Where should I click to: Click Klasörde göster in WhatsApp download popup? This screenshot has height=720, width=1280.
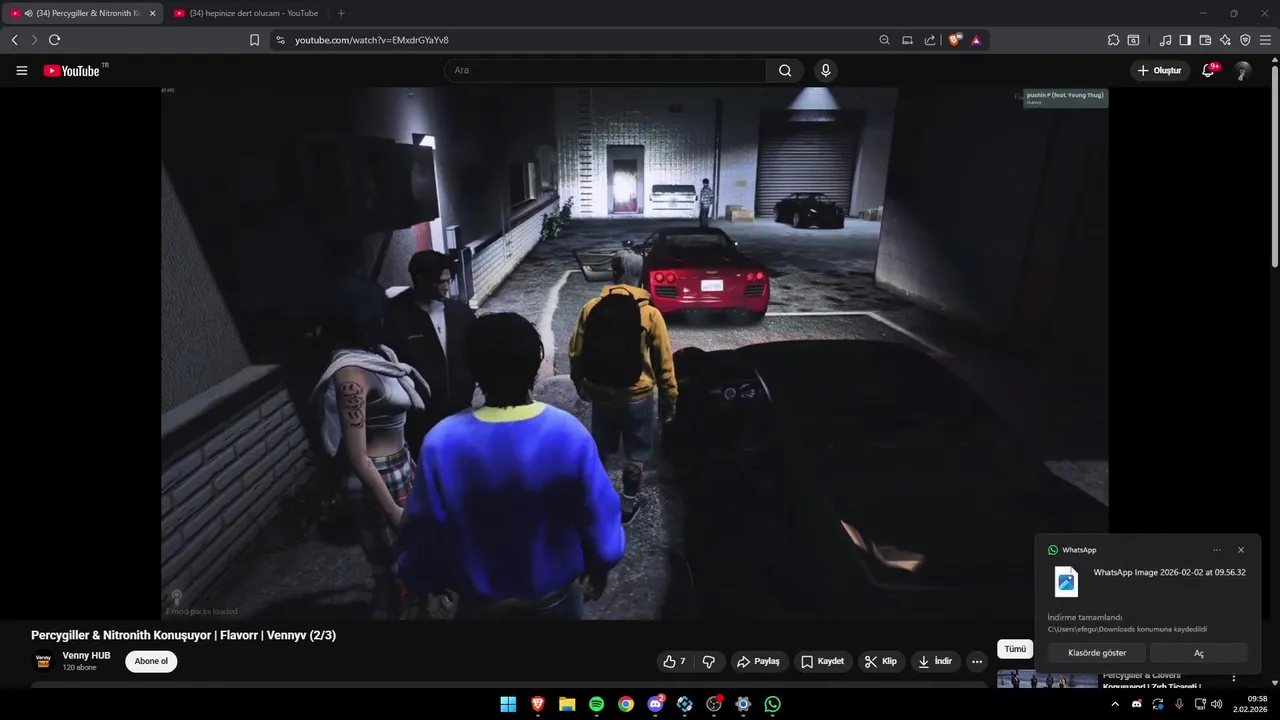(x=1097, y=653)
